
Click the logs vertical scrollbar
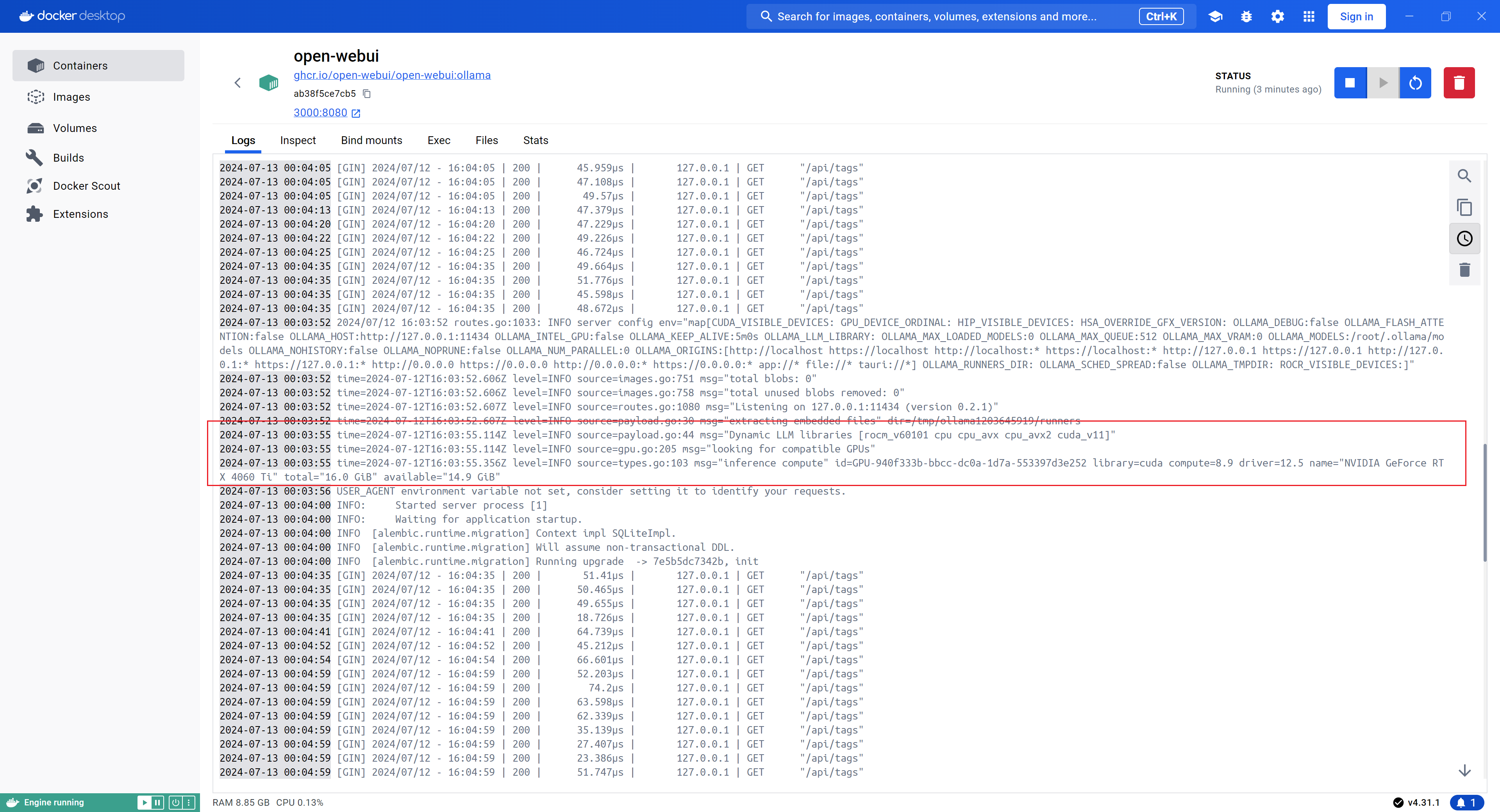[x=1484, y=503]
